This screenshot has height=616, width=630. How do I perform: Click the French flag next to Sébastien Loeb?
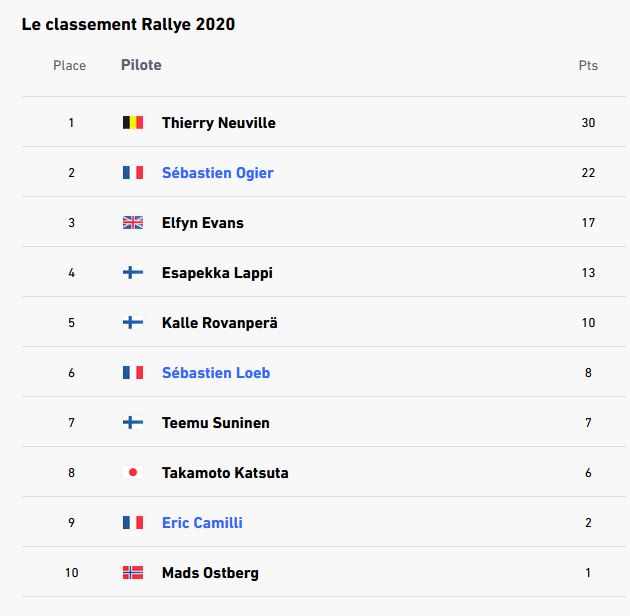point(133,372)
